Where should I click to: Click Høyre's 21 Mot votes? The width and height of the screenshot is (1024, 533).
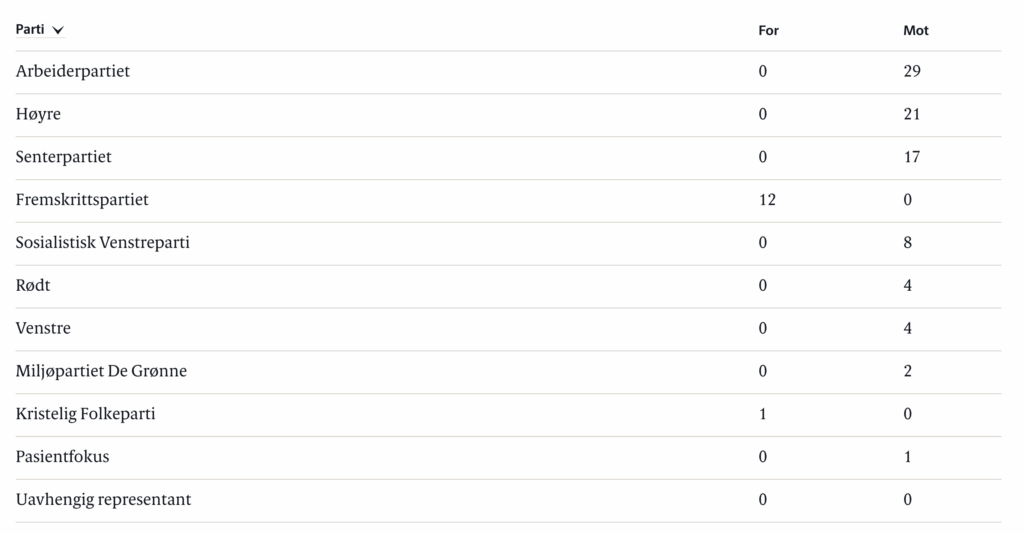[x=912, y=114]
